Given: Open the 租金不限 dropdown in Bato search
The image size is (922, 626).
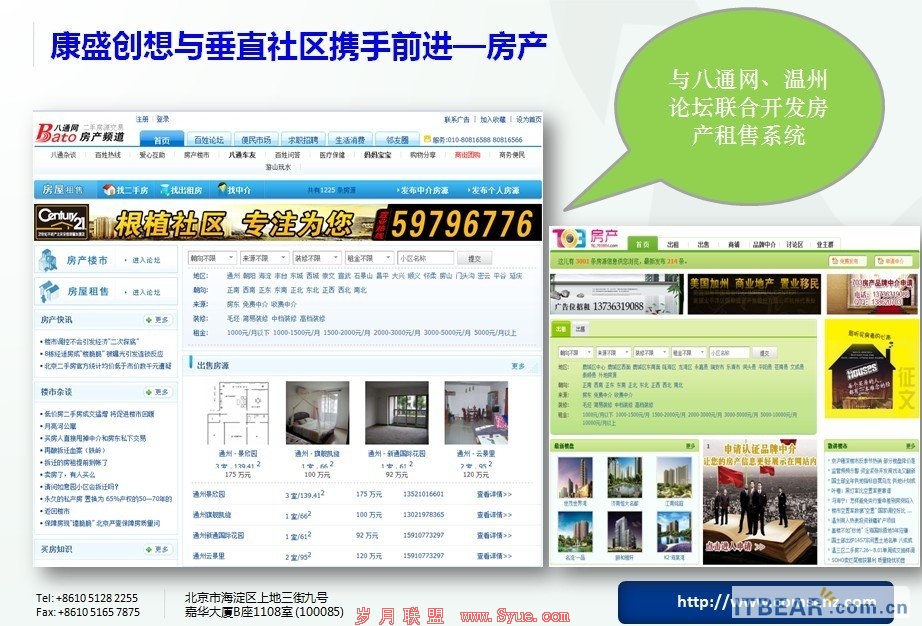Looking at the screenshot, I should point(369,258).
